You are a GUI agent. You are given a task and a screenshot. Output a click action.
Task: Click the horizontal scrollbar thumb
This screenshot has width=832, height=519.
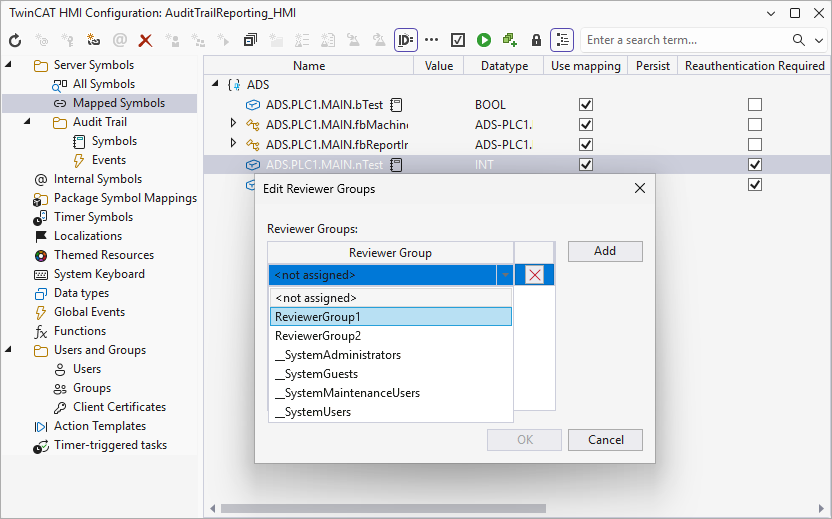tap(383, 508)
